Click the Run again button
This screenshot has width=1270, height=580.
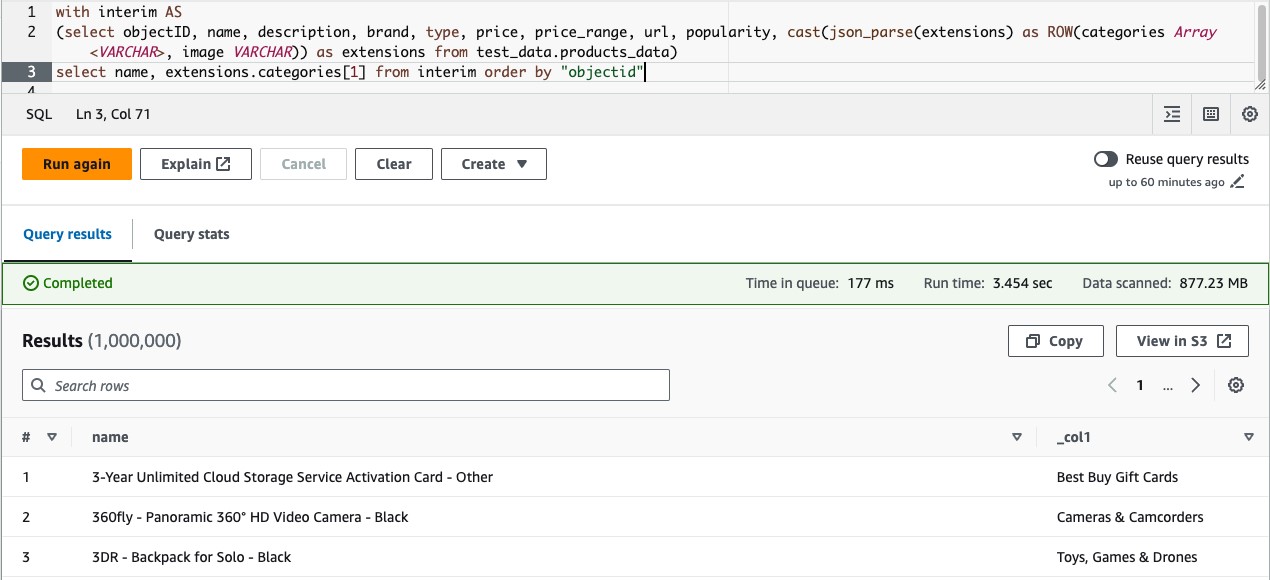(76, 163)
